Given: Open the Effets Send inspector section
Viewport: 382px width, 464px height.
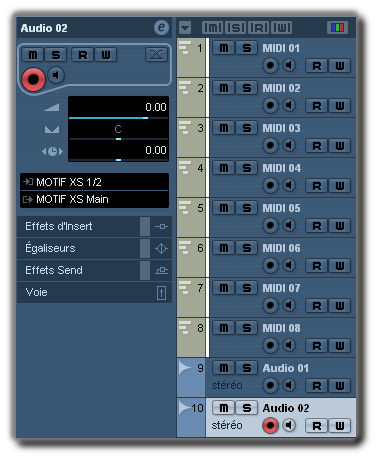Looking at the screenshot, I should coord(79,270).
